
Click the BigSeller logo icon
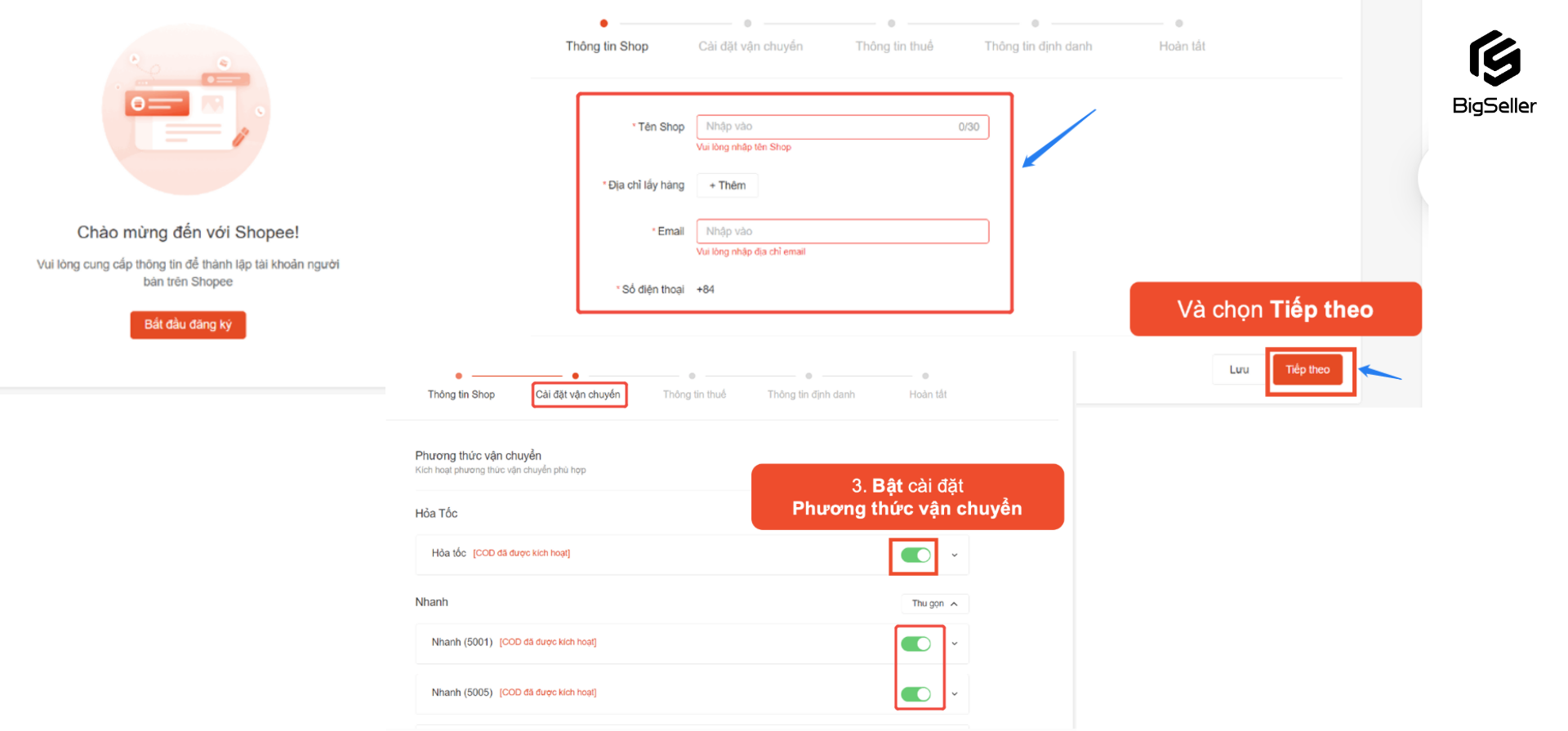tap(1494, 59)
